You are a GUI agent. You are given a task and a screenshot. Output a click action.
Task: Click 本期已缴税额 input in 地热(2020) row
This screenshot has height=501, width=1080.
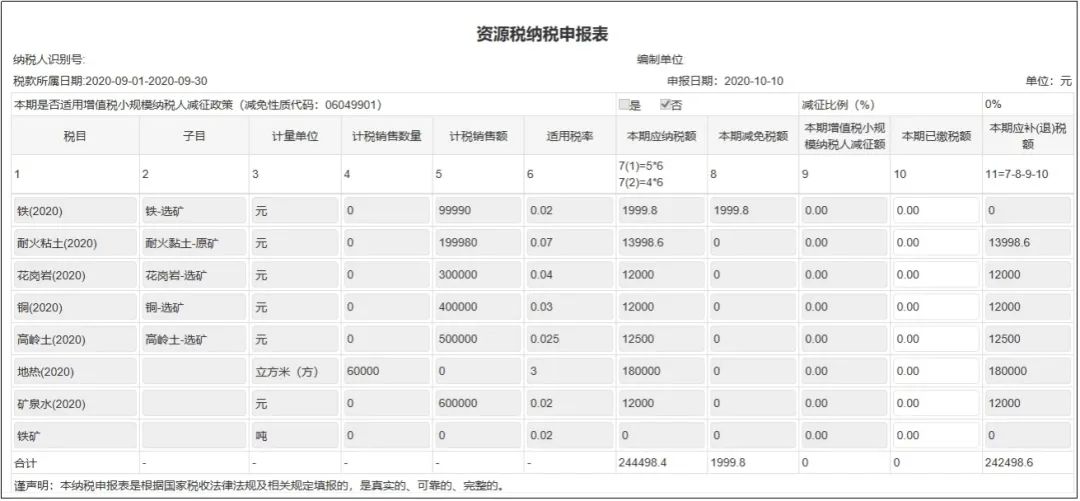935,371
